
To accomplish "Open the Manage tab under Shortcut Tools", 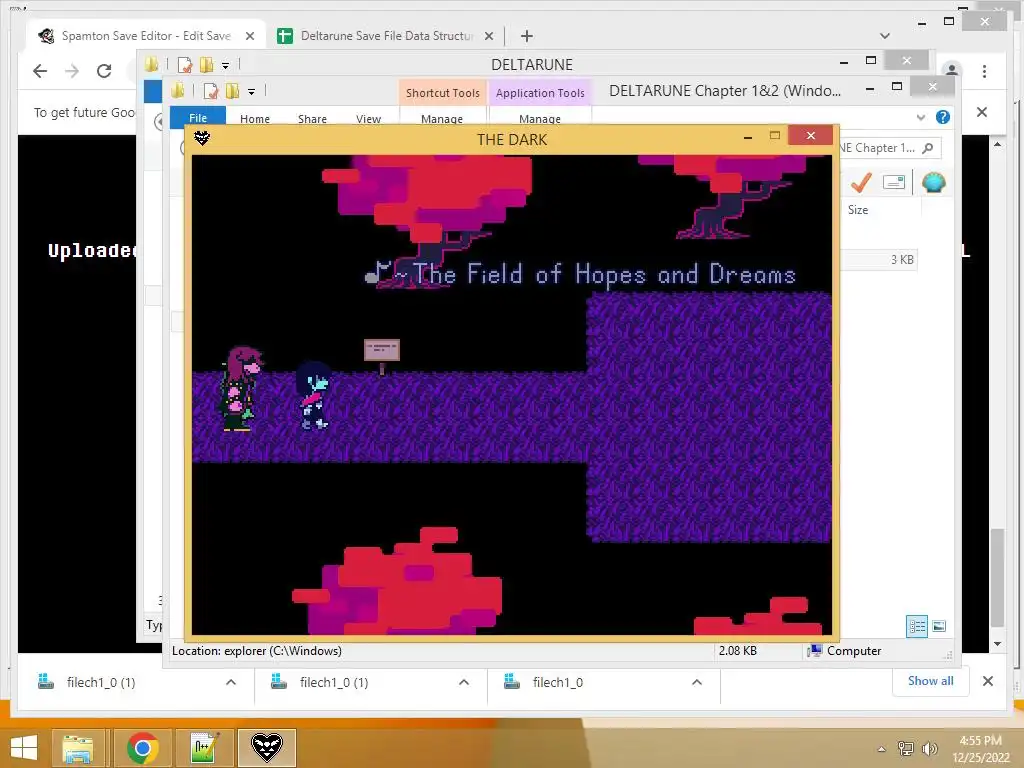I will (x=442, y=118).
